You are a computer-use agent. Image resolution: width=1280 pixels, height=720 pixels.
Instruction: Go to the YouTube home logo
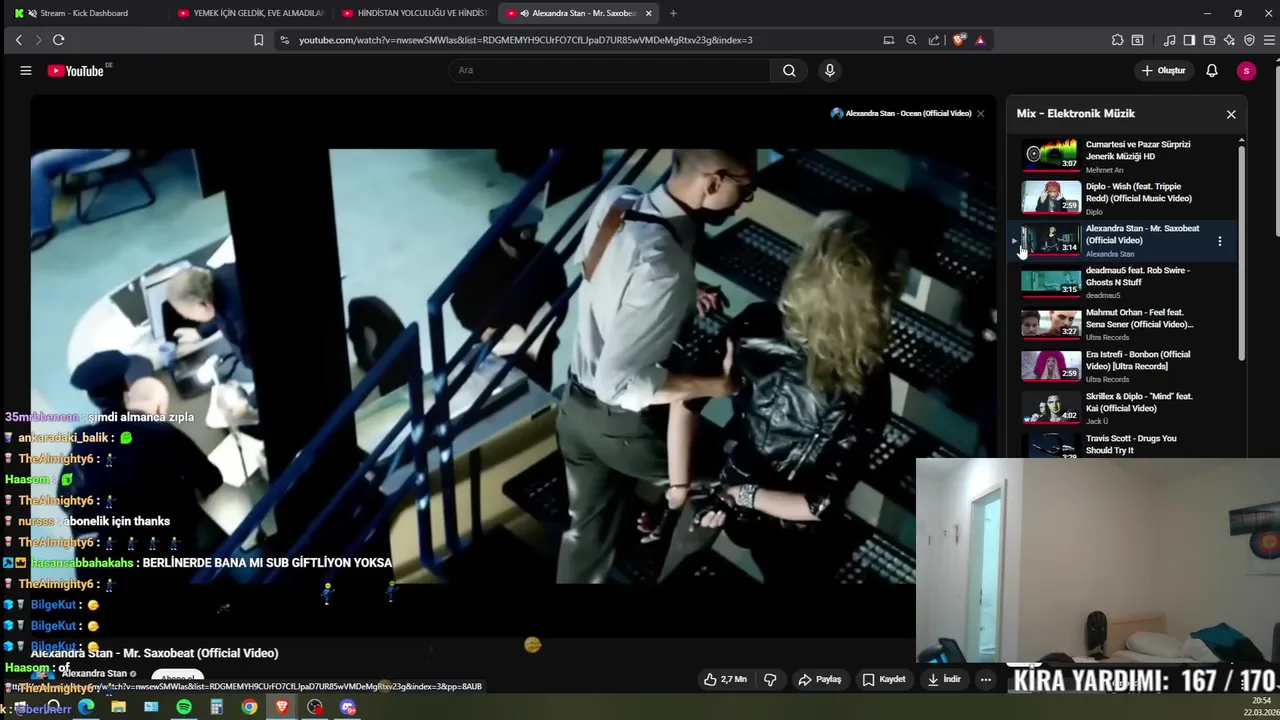click(76, 71)
